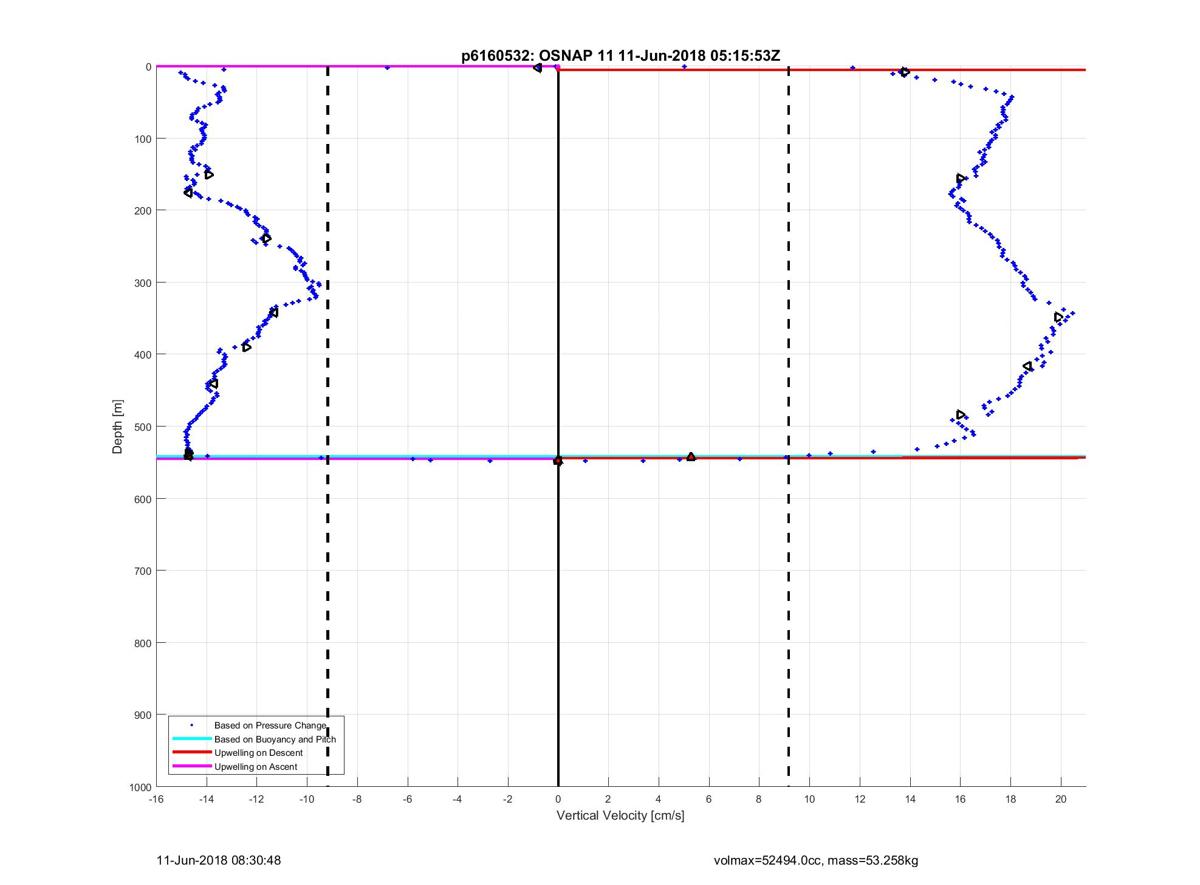Click legend entry Upwelling on Ascent
Screen dimensions: 1200x885
tap(255, 766)
